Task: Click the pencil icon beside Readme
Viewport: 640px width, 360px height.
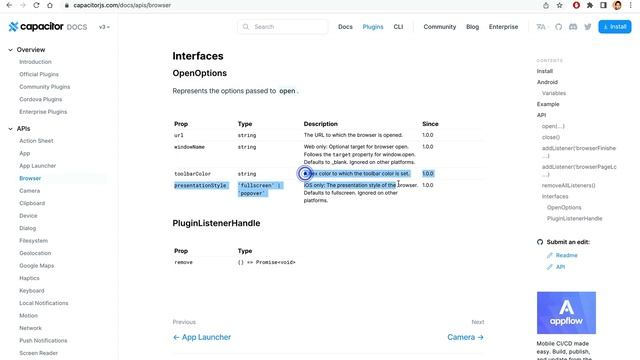Action: tap(549, 256)
